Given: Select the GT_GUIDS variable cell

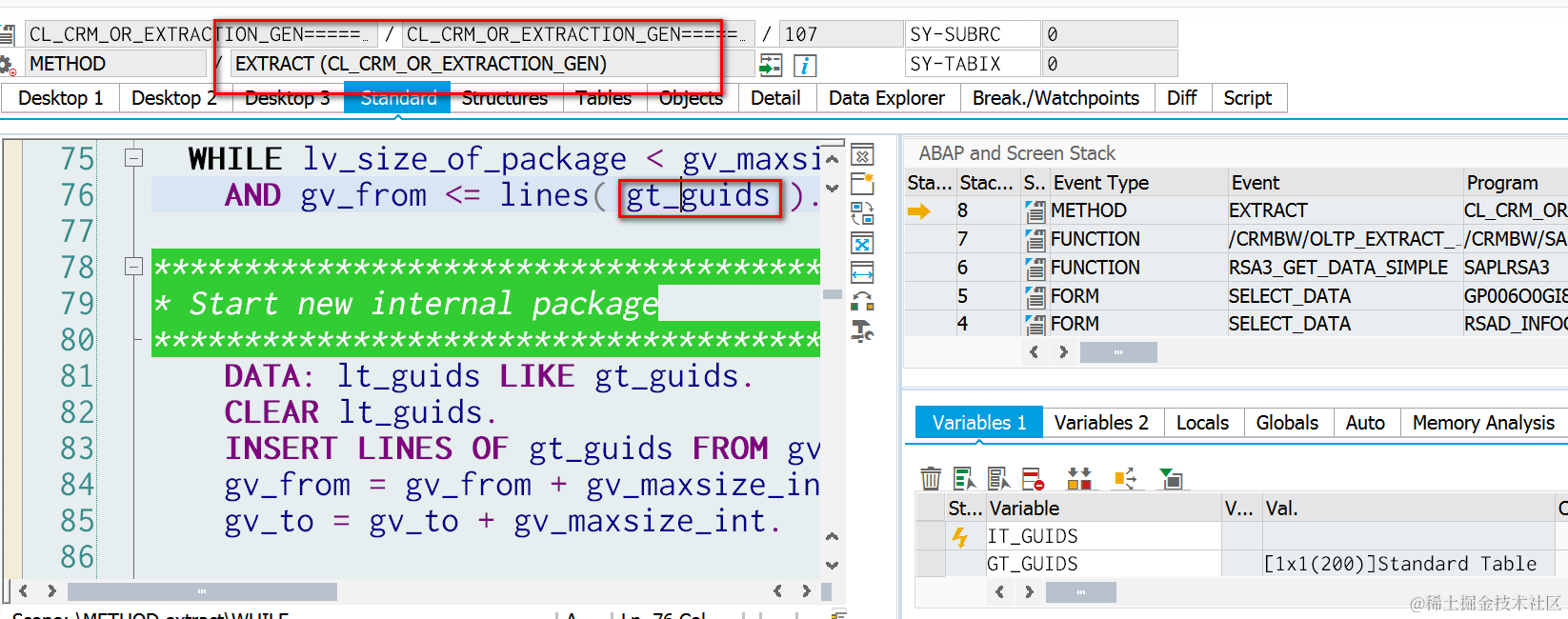Looking at the screenshot, I should pos(1103,564).
